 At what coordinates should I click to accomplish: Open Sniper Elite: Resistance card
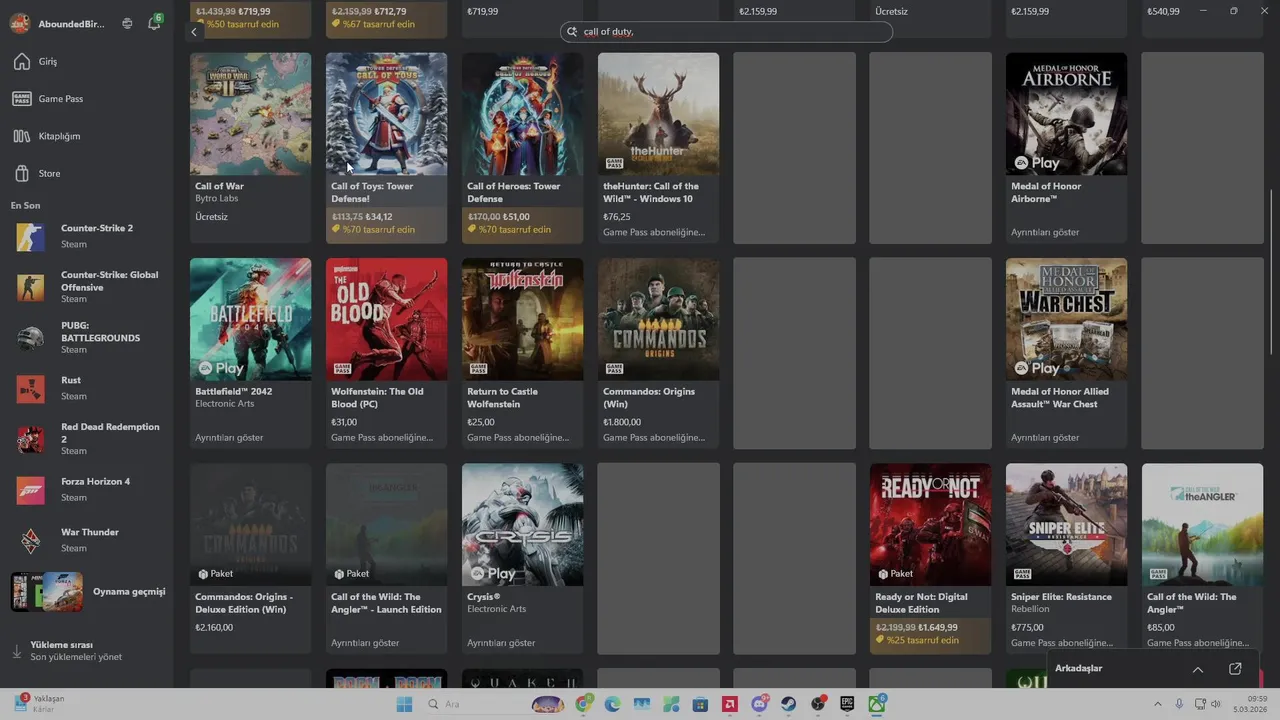pyautogui.click(x=1066, y=558)
